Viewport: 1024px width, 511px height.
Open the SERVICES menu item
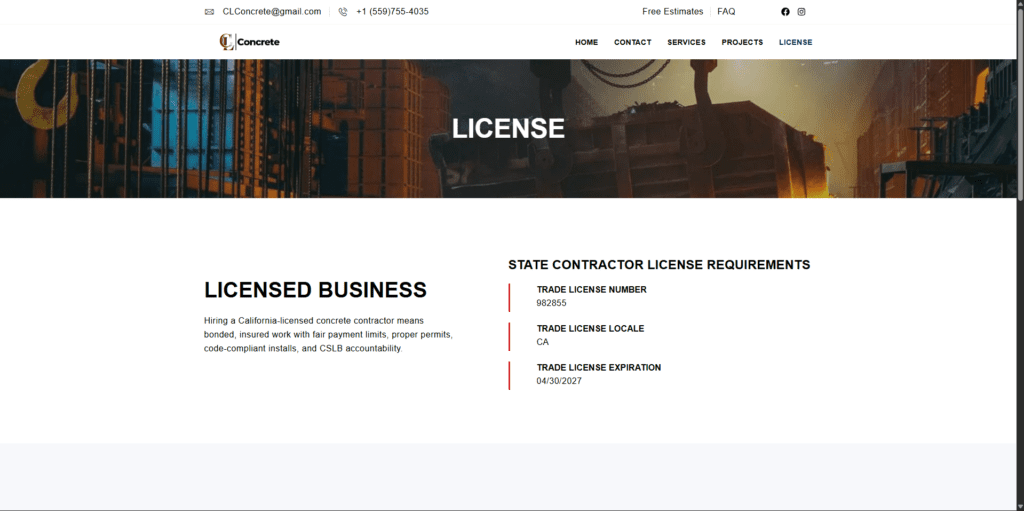coord(686,42)
